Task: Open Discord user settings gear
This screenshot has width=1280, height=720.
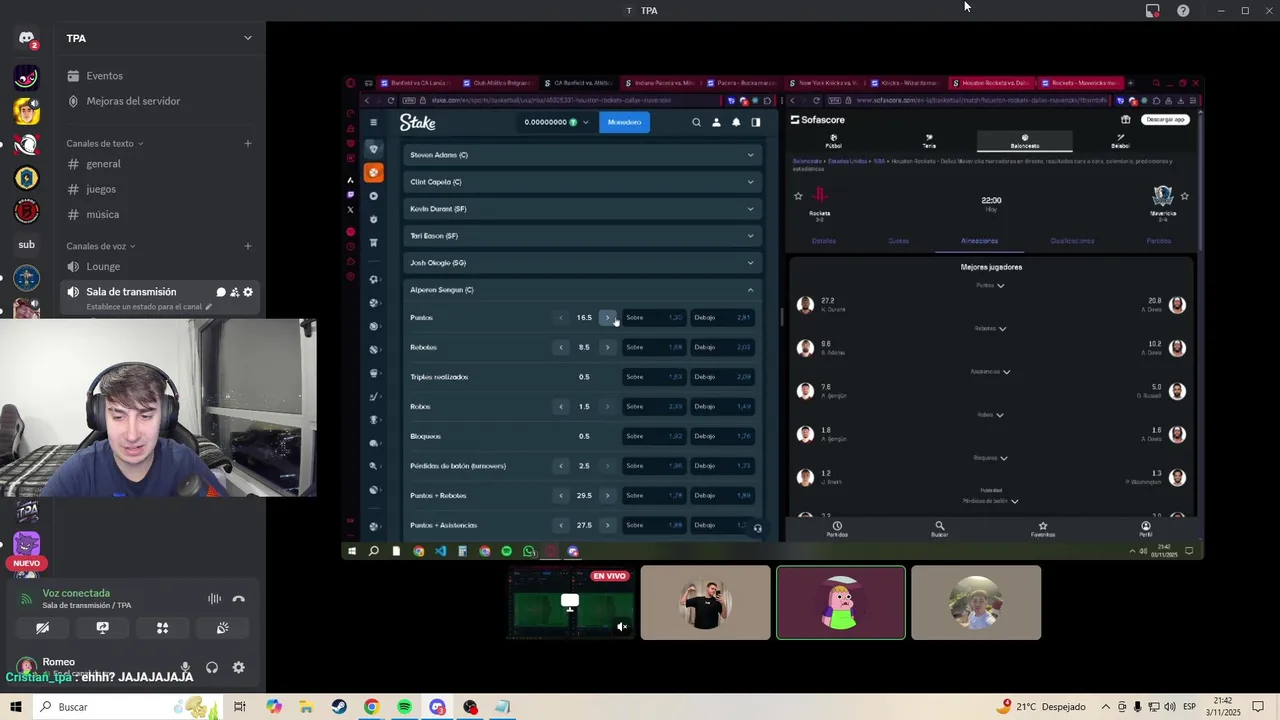Action: 238,667
